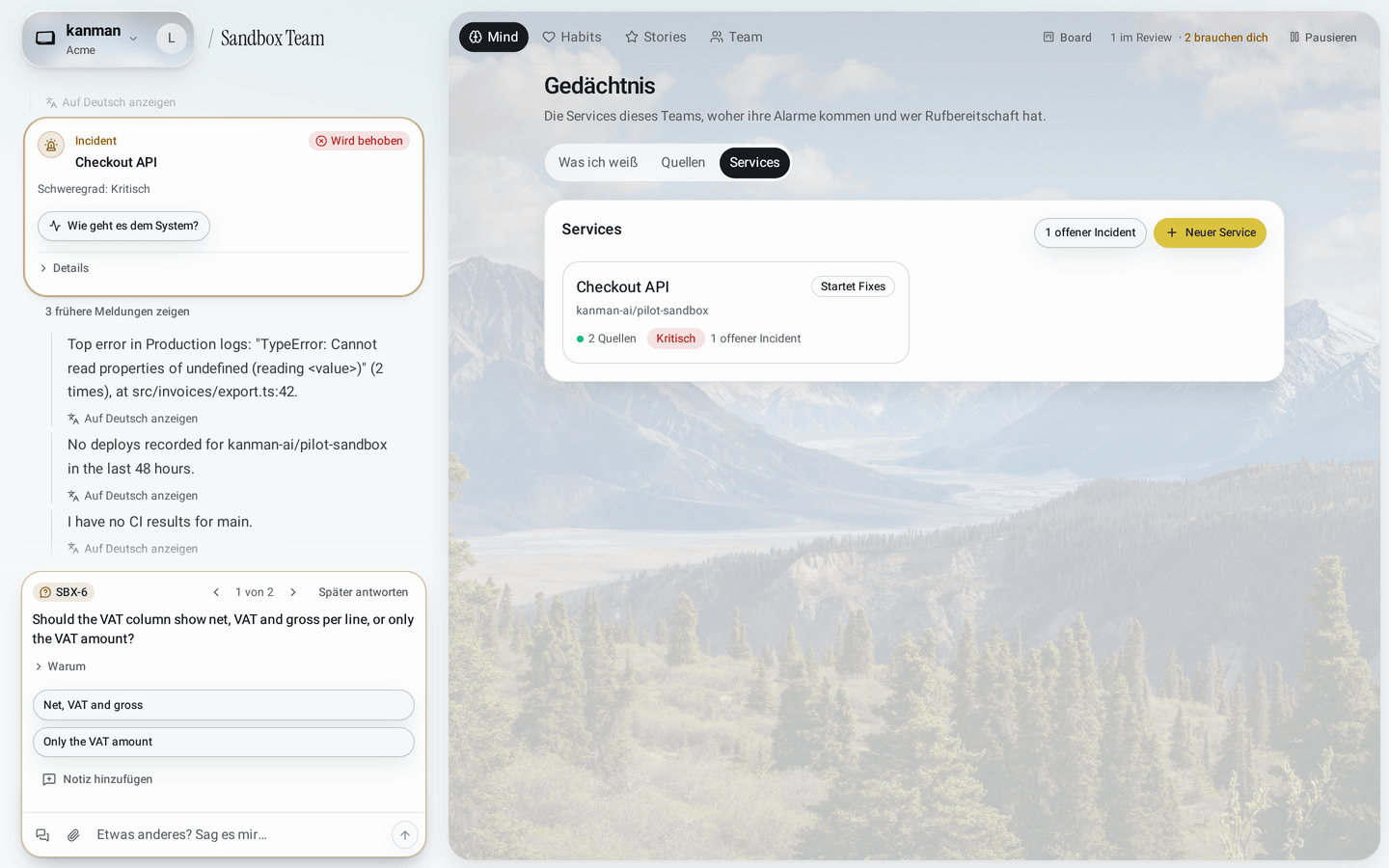
Task: Open the Habits tab
Action: pyautogui.click(x=572, y=37)
